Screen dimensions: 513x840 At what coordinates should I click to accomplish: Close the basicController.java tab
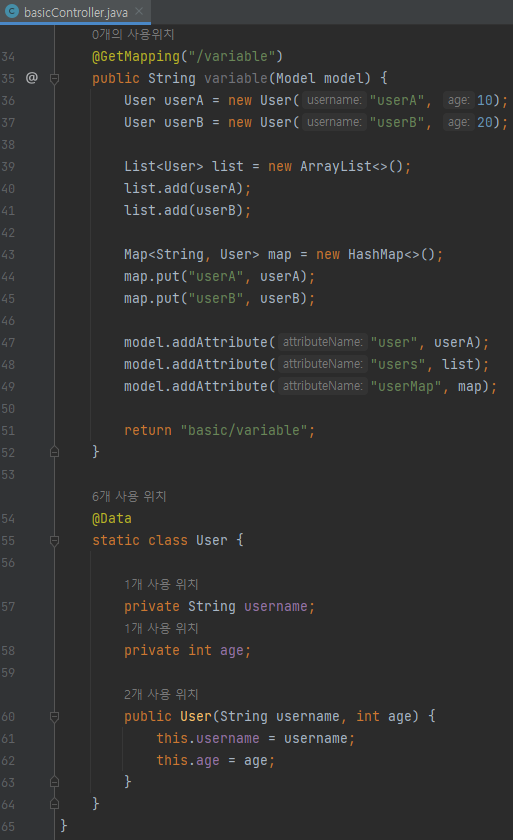(x=139, y=11)
